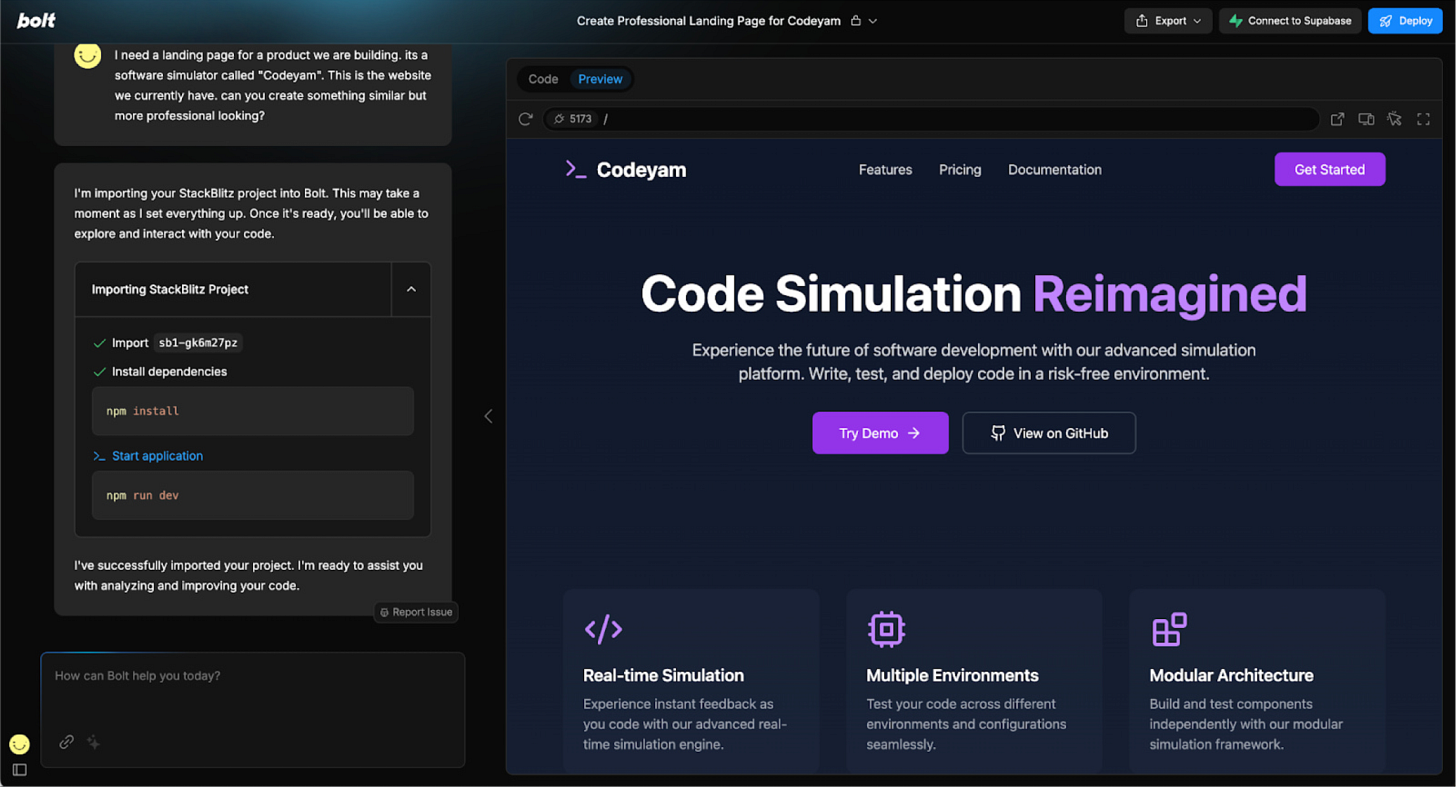The width and height of the screenshot is (1456, 787).
Task: Click checkmark beside Install dependencies
Action: coord(99,372)
